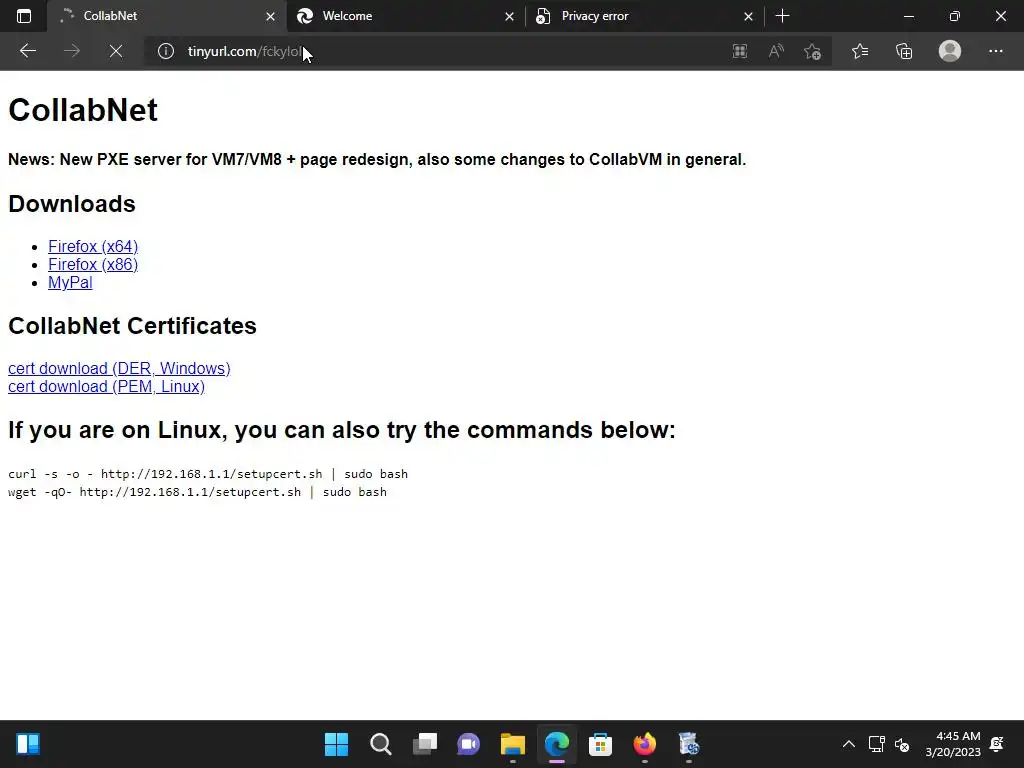
Task: Open Windows Widgets on the taskbar
Action: 28,744
